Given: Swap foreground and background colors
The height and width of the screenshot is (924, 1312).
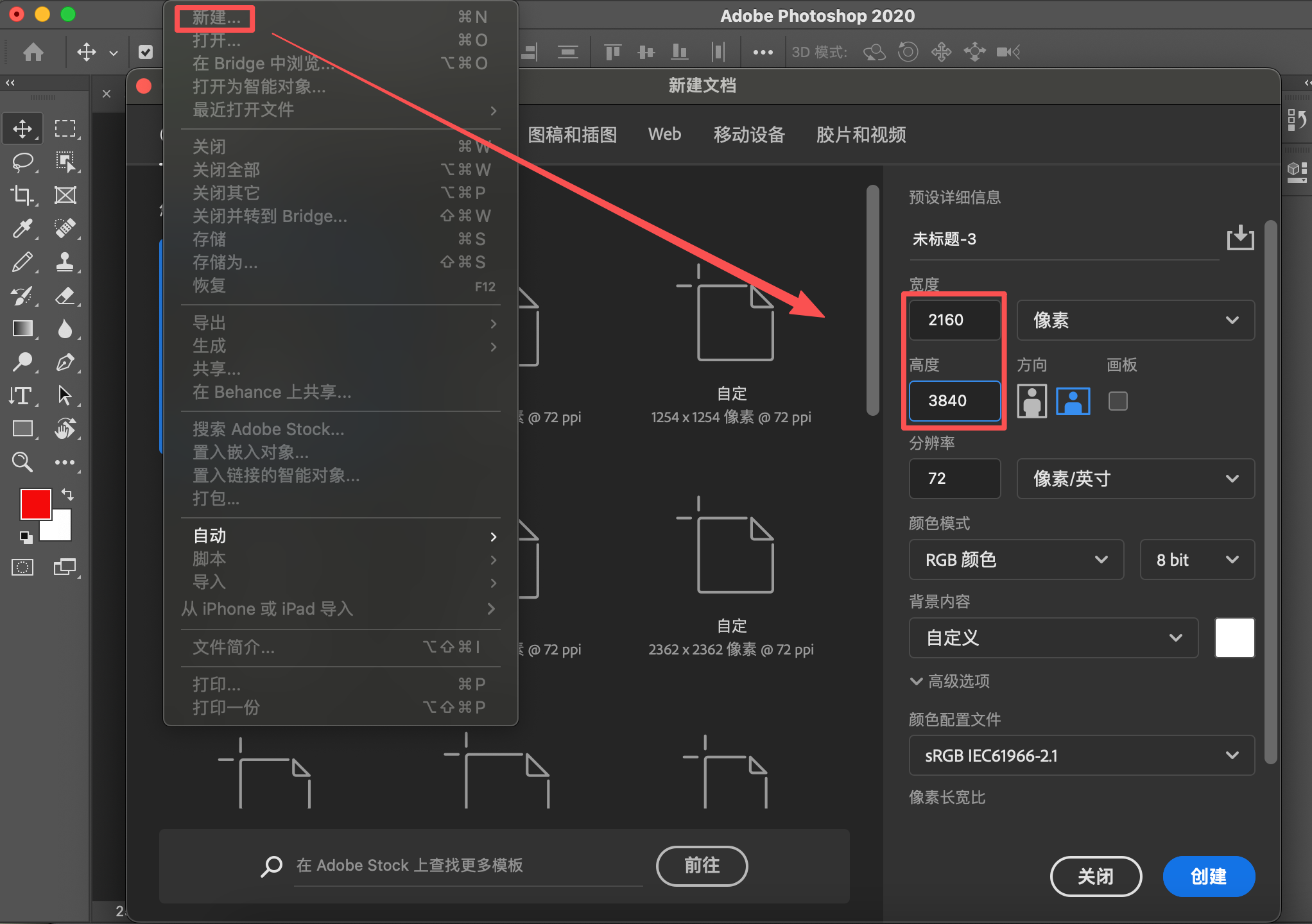Looking at the screenshot, I should [67, 495].
